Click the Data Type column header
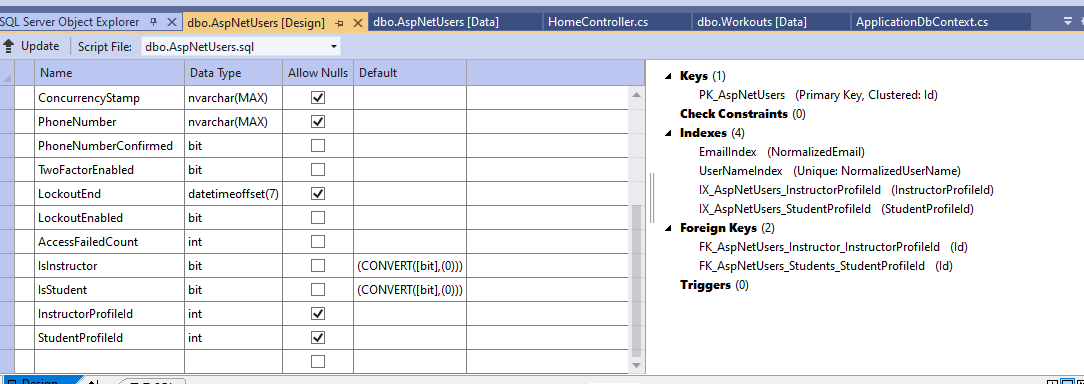The width and height of the screenshot is (1084, 384). pos(233,73)
